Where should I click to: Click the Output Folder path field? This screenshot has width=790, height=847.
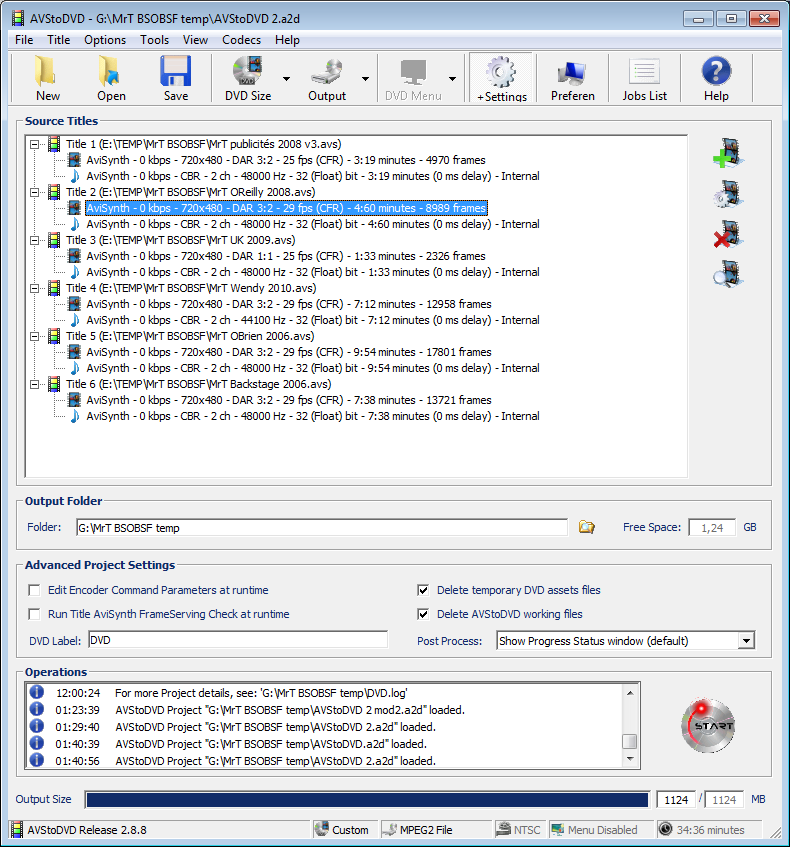[x=322, y=528]
